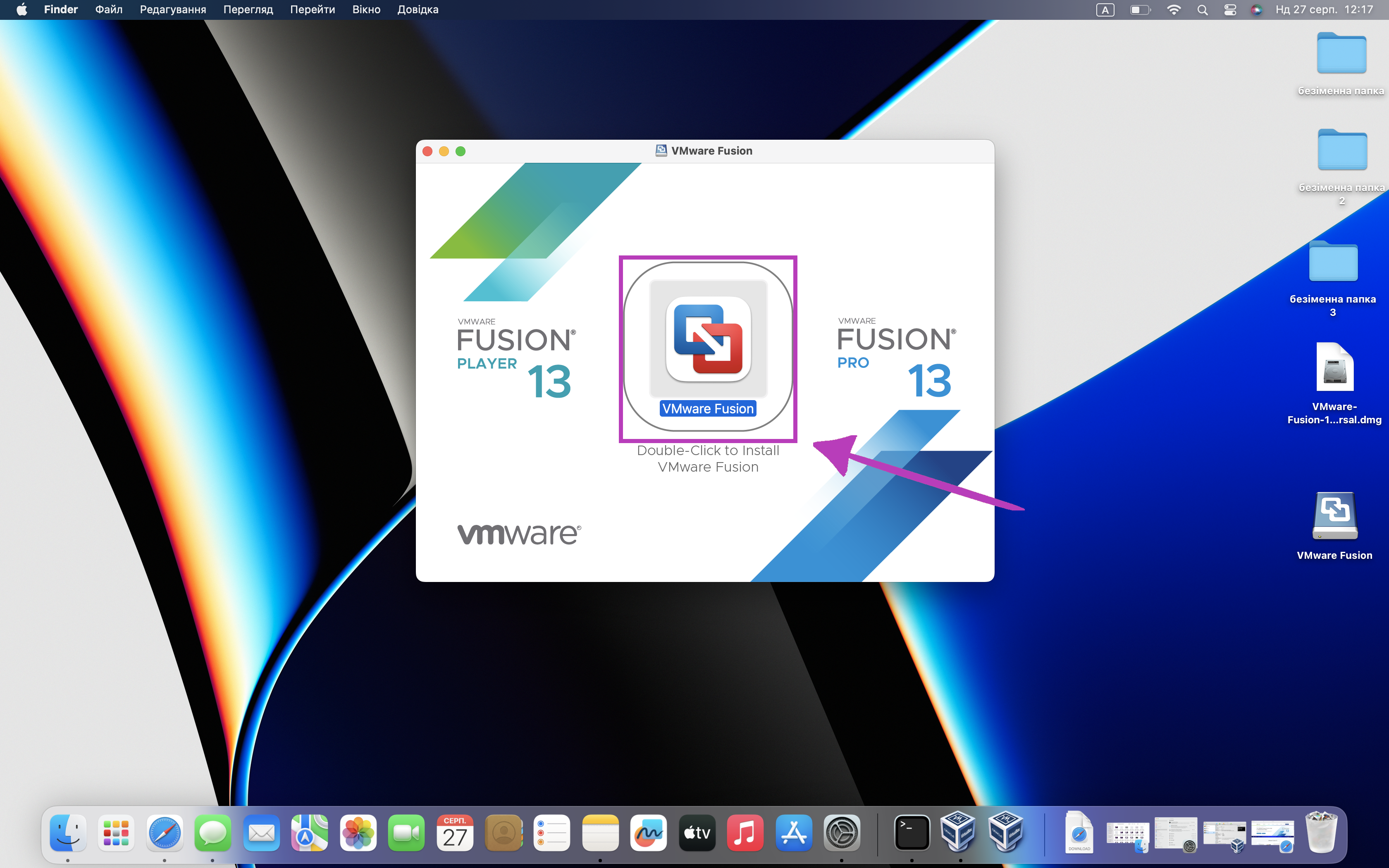Open Launchpad from the Dock

click(116, 833)
